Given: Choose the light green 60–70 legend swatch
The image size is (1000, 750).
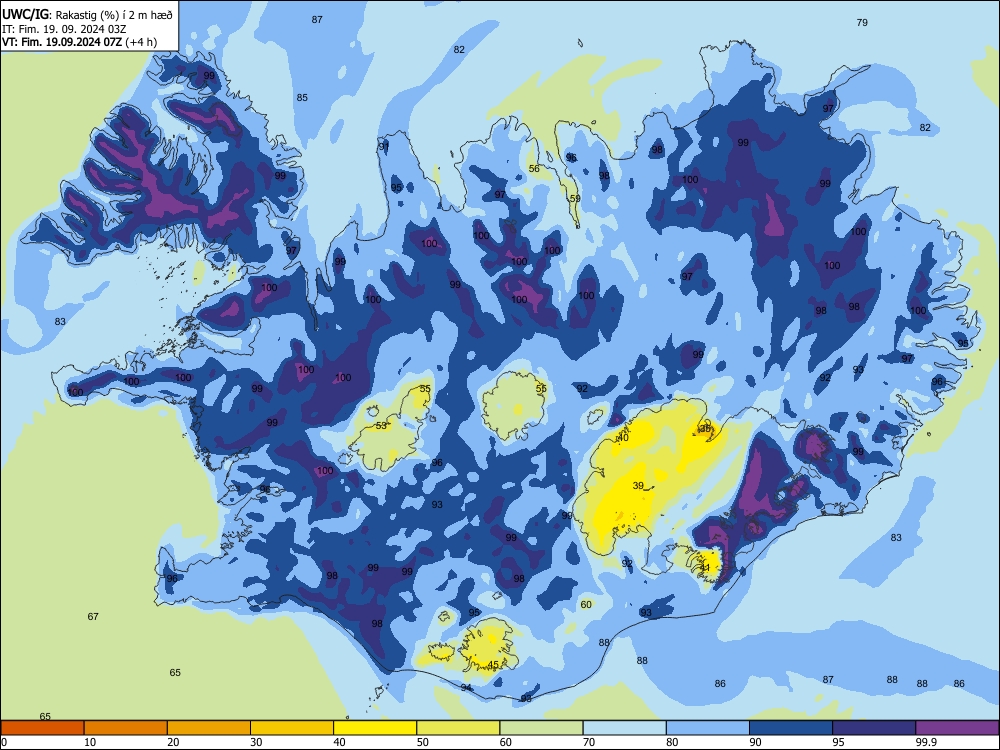Looking at the screenshot, I should 541,728.
